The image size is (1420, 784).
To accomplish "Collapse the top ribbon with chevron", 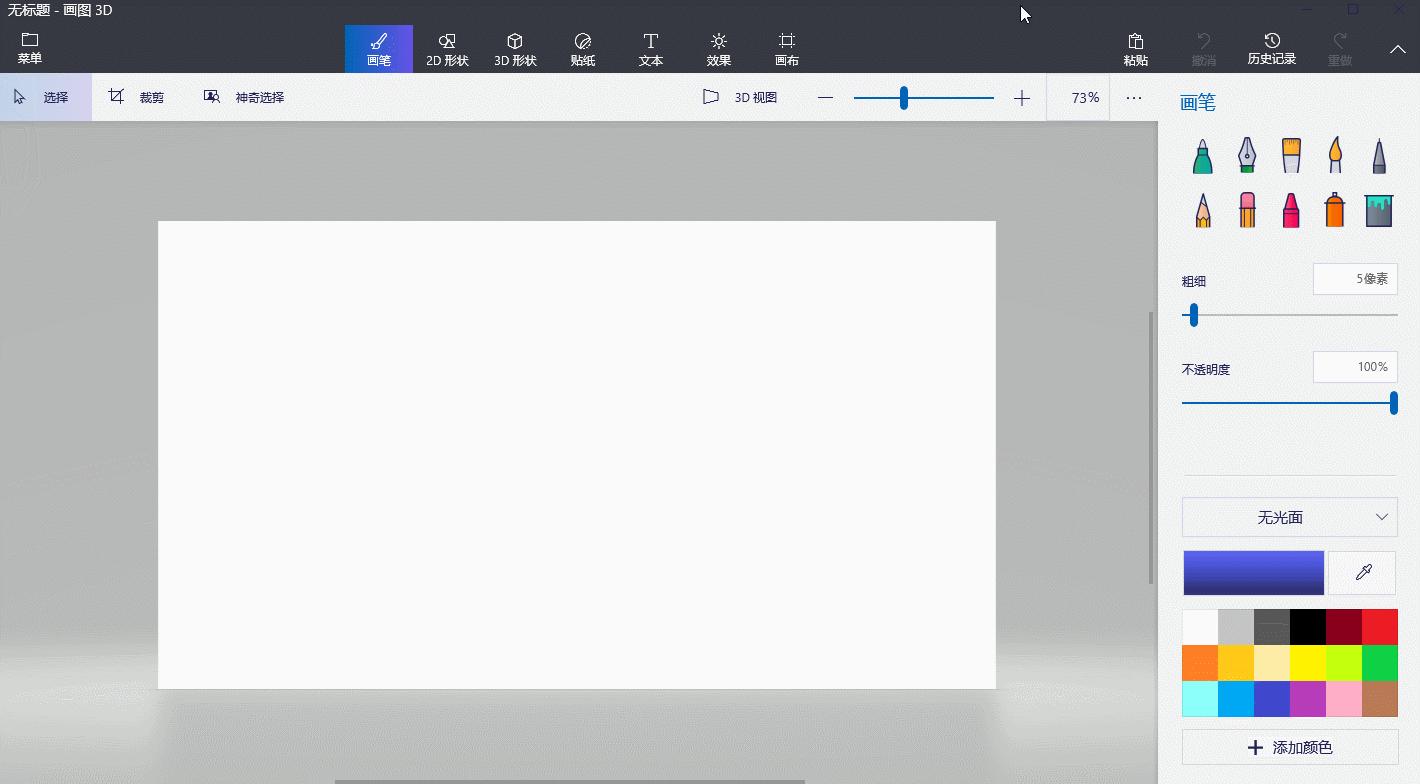I will (1398, 49).
